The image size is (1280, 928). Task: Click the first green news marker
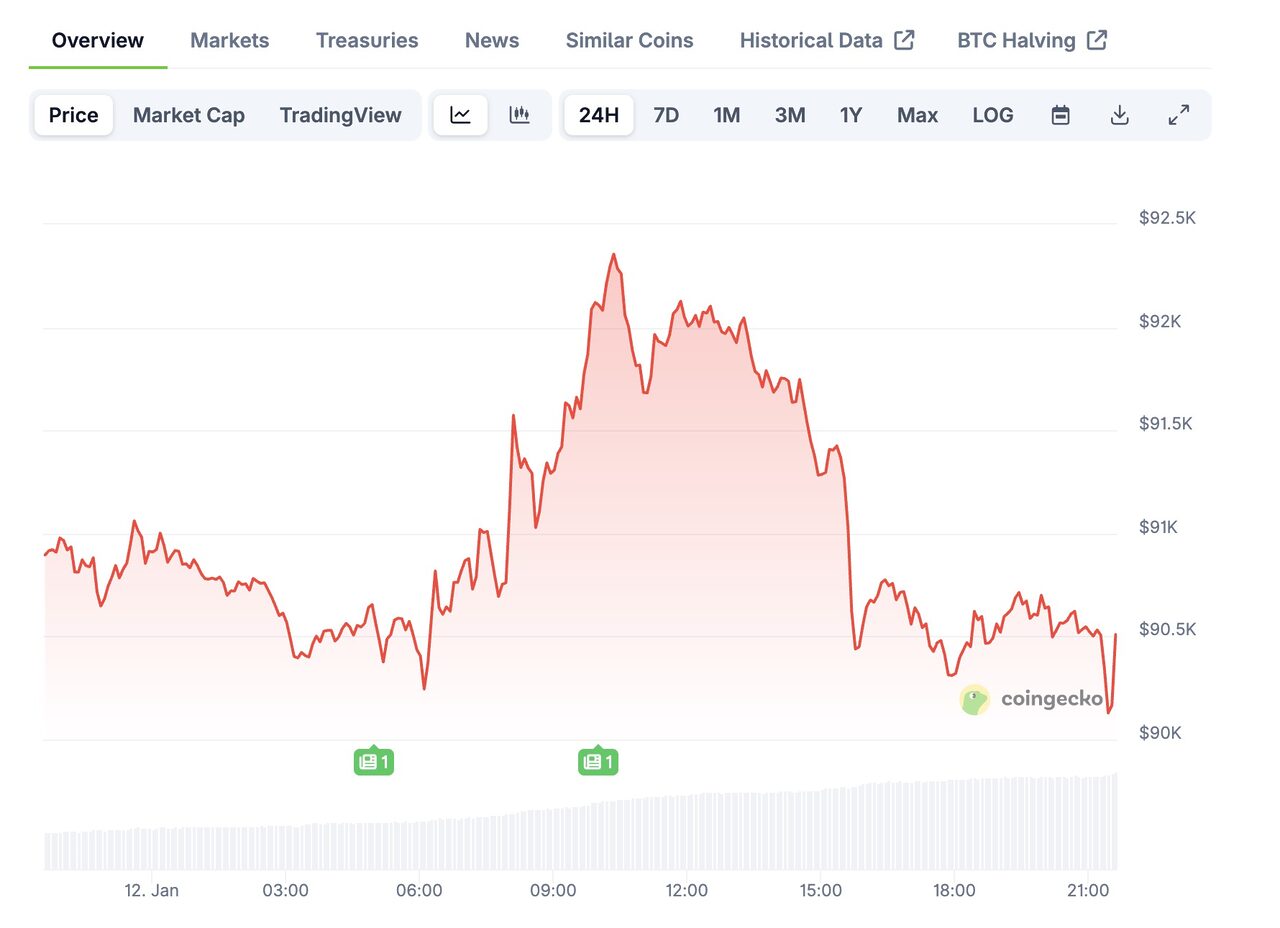coord(373,762)
